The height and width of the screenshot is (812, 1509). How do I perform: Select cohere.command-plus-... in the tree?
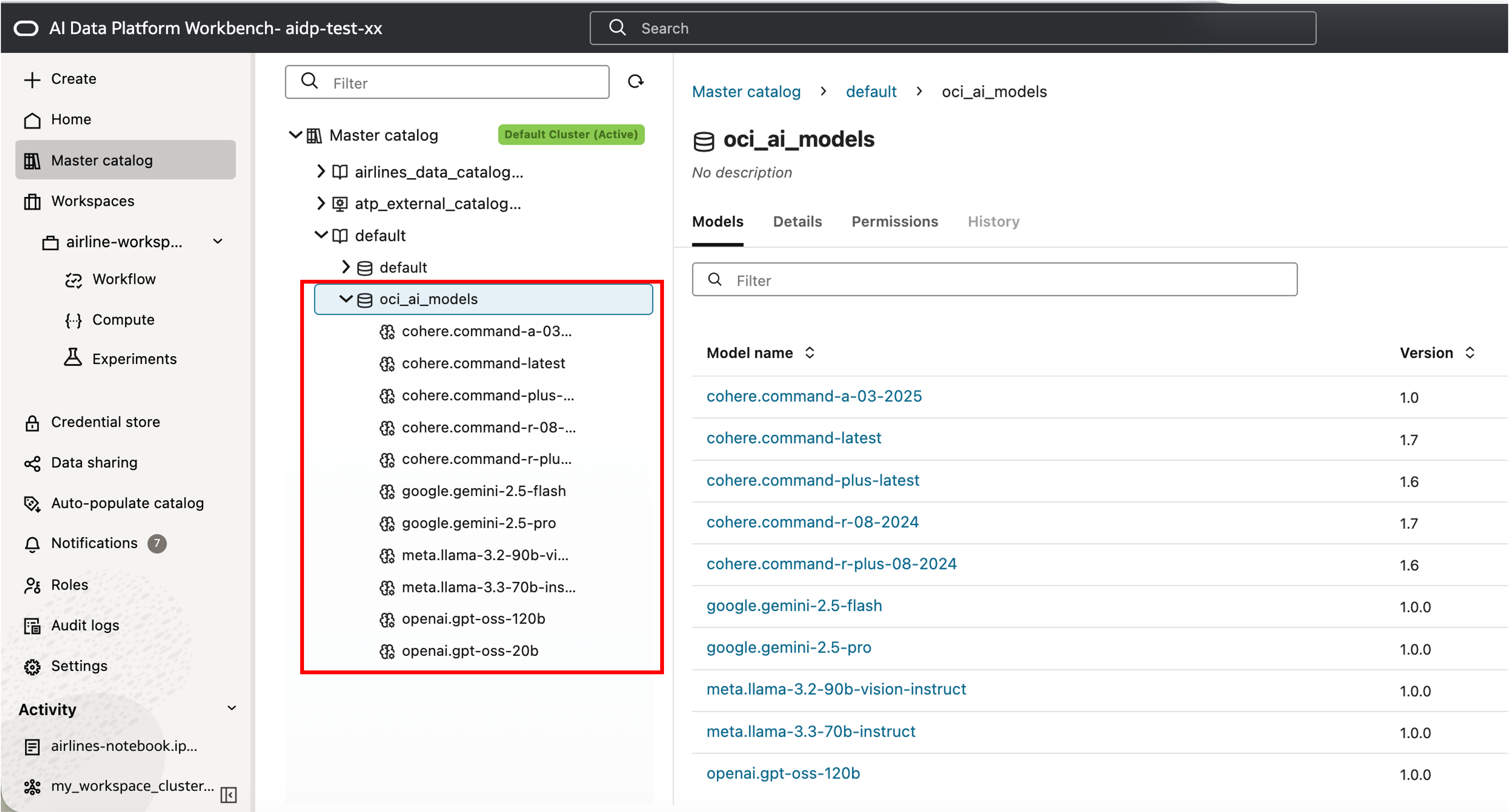[488, 395]
